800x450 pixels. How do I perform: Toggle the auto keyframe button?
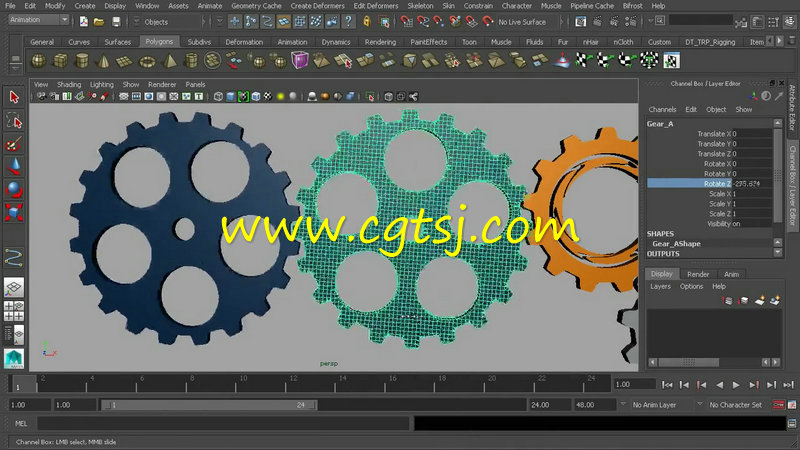point(779,405)
